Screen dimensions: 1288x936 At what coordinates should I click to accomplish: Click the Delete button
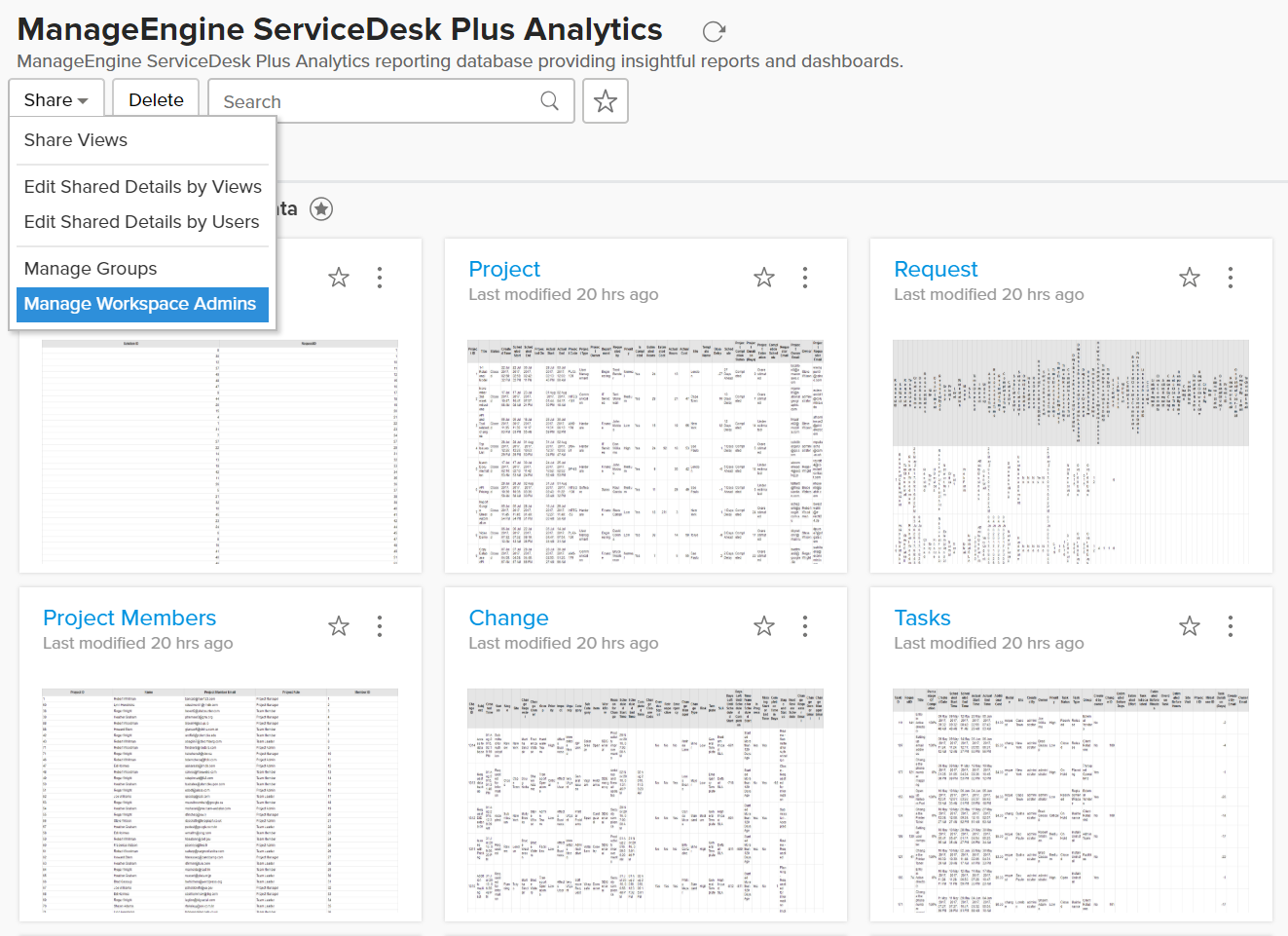(156, 100)
